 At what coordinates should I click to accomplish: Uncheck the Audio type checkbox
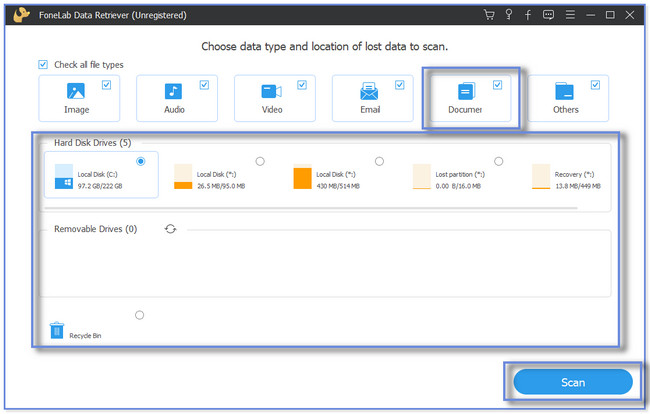coord(204,85)
